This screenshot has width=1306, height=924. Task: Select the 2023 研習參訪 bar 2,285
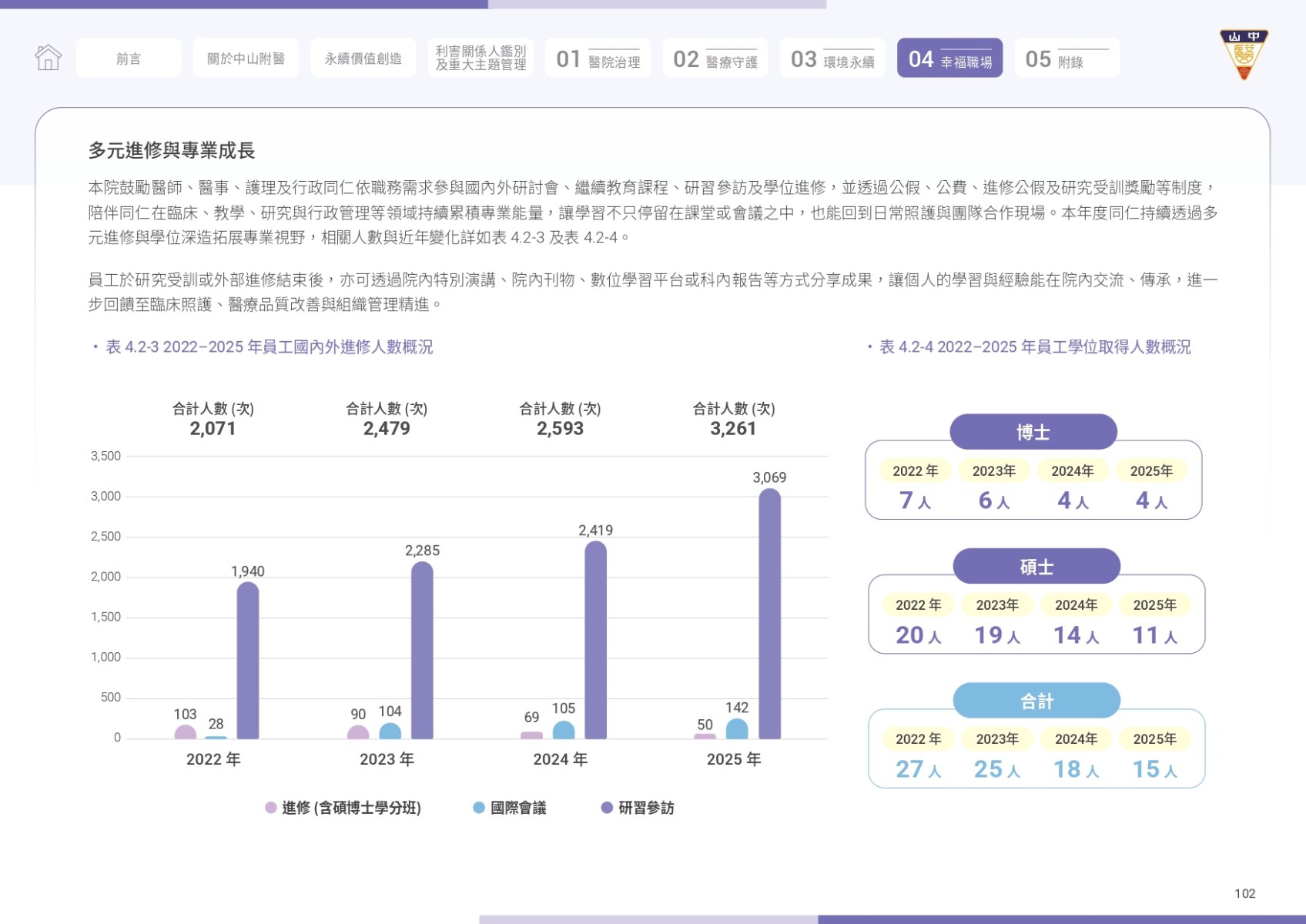pos(422,651)
